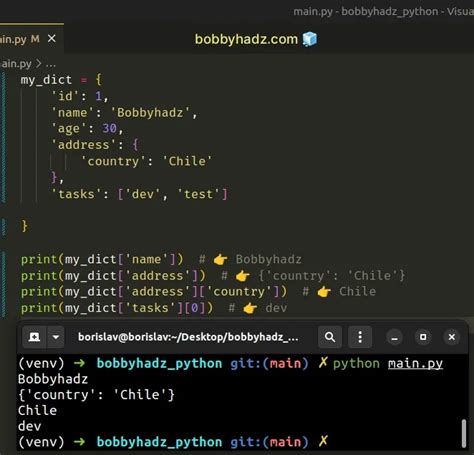Click terminal output line 'dev'
Screen dimensions: 474x455
coord(29,426)
